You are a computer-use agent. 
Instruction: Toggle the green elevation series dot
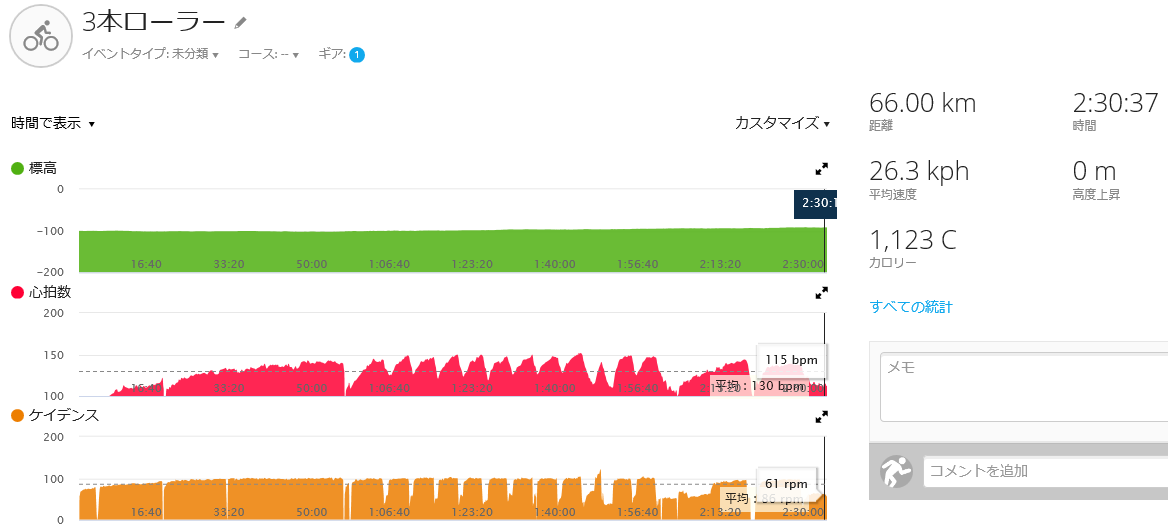pyautogui.click(x=17, y=169)
